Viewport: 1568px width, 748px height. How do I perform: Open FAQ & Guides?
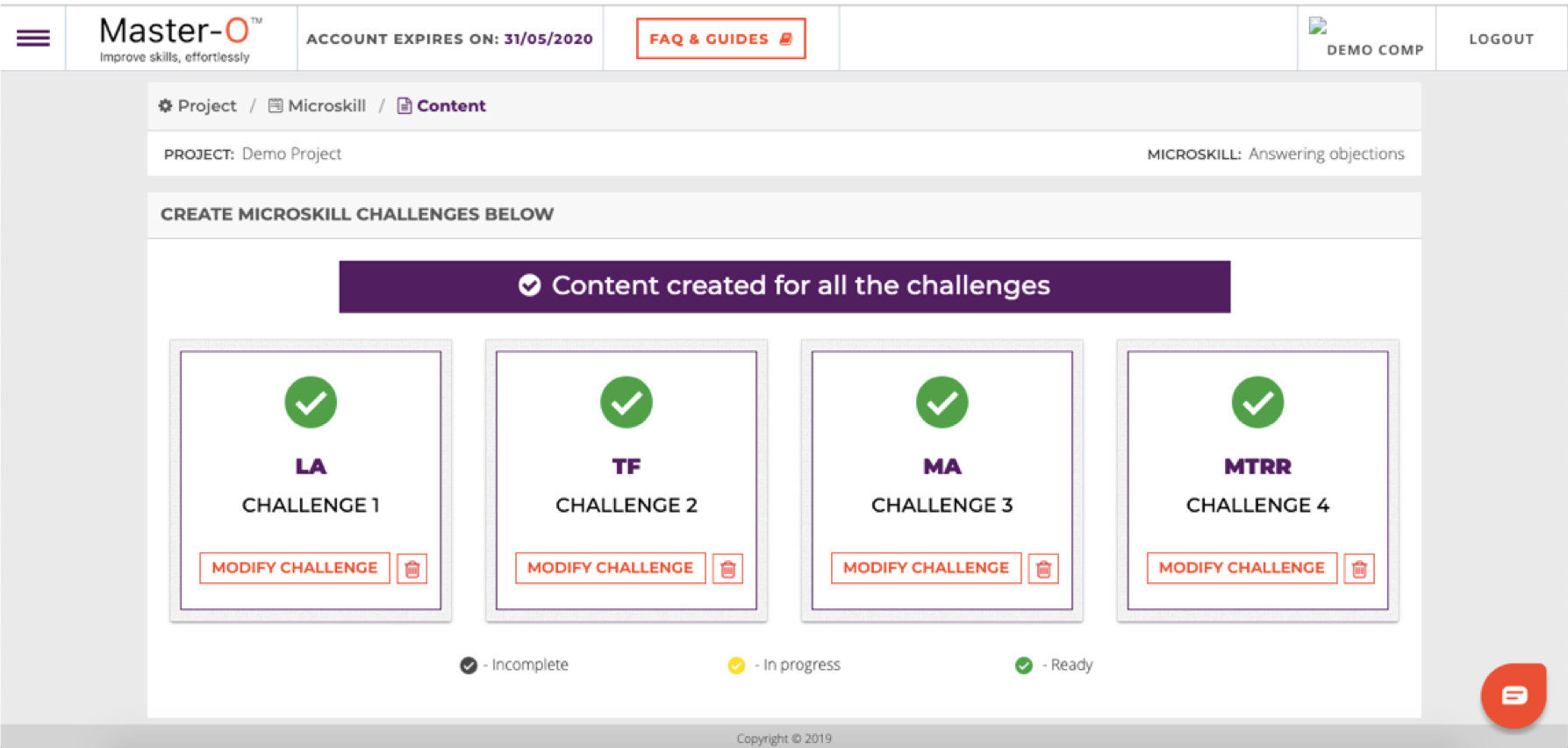(721, 39)
